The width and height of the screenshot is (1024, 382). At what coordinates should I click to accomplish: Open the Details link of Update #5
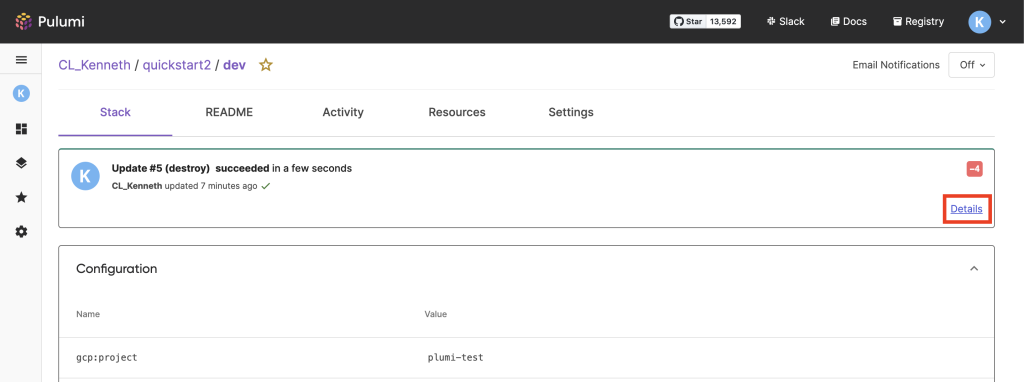tap(967, 209)
